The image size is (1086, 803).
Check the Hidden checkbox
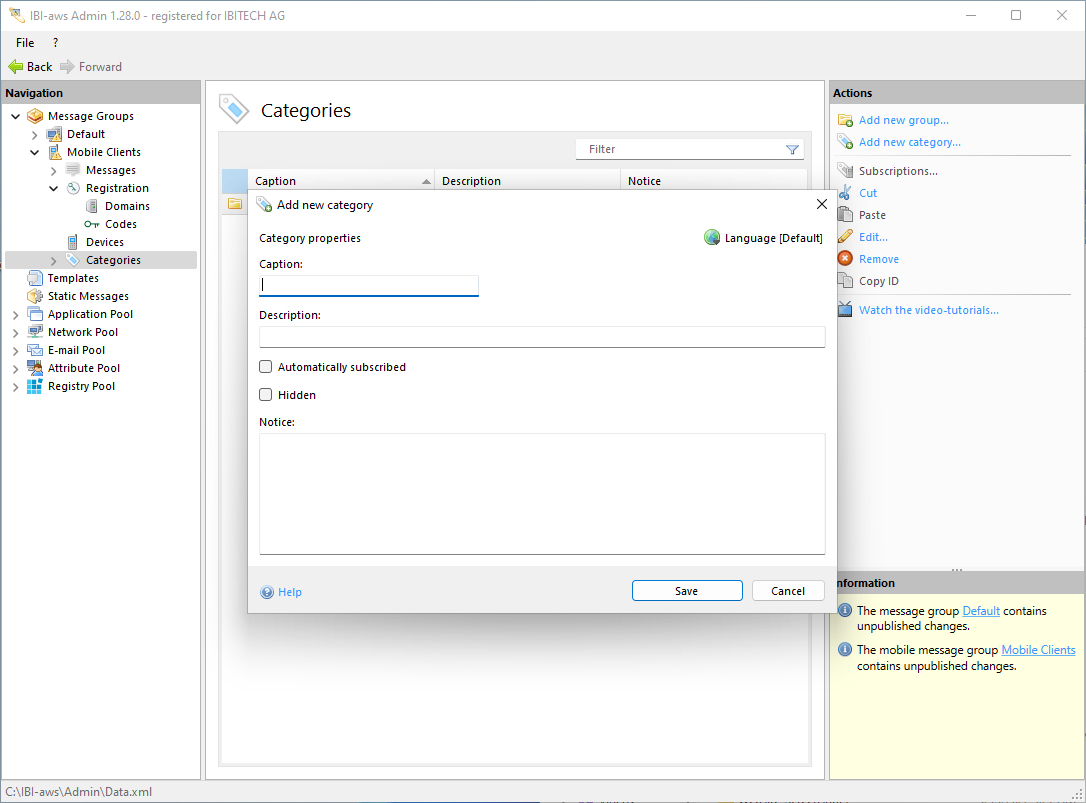tap(266, 395)
